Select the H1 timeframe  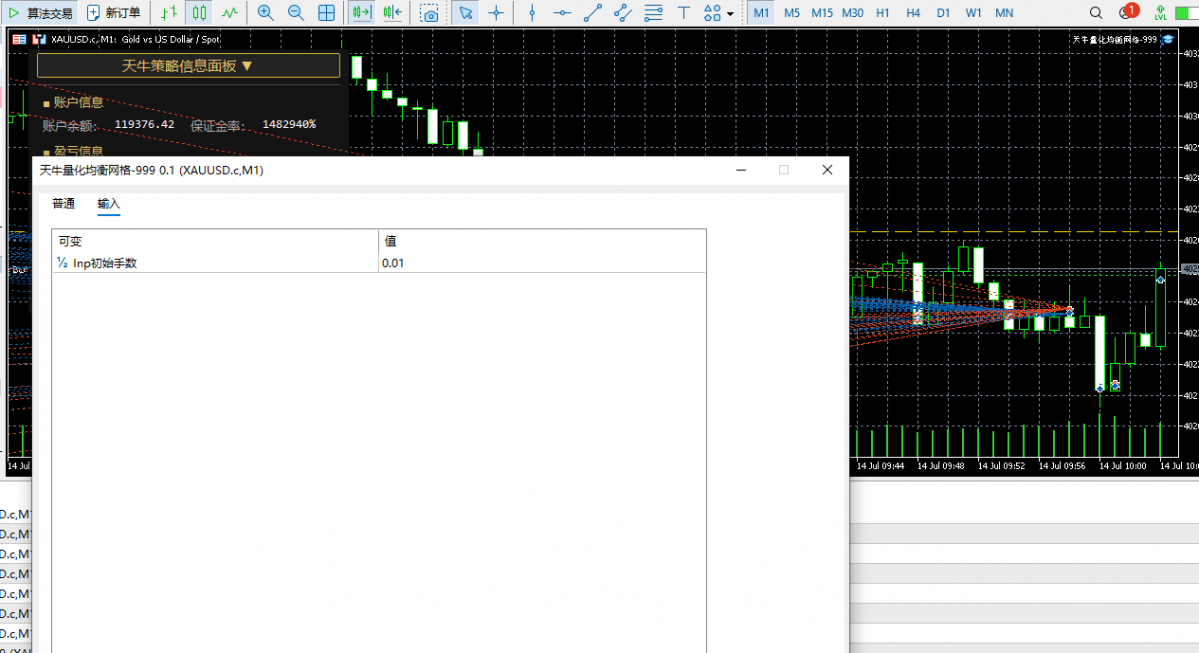882,13
